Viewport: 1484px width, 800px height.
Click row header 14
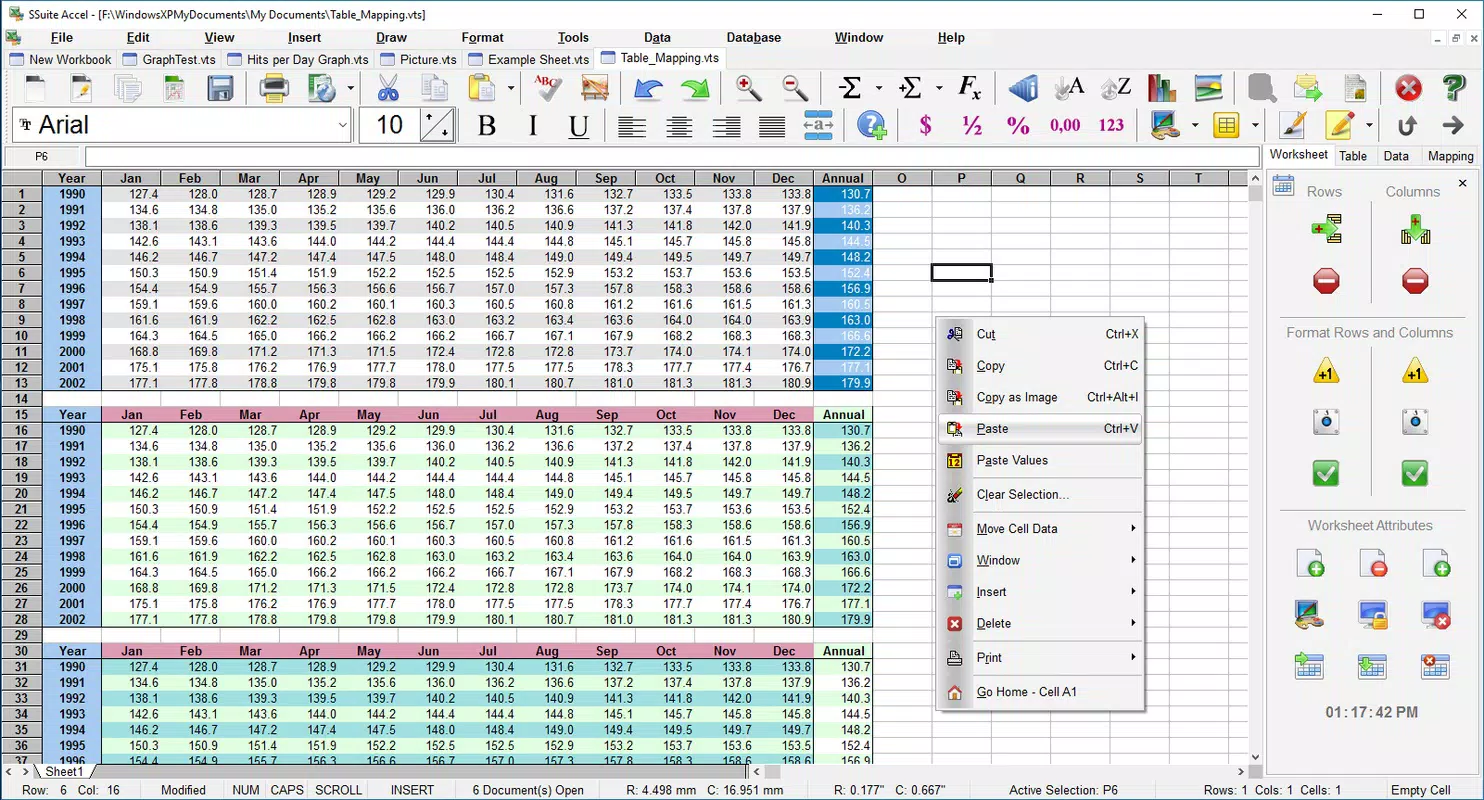(x=21, y=398)
